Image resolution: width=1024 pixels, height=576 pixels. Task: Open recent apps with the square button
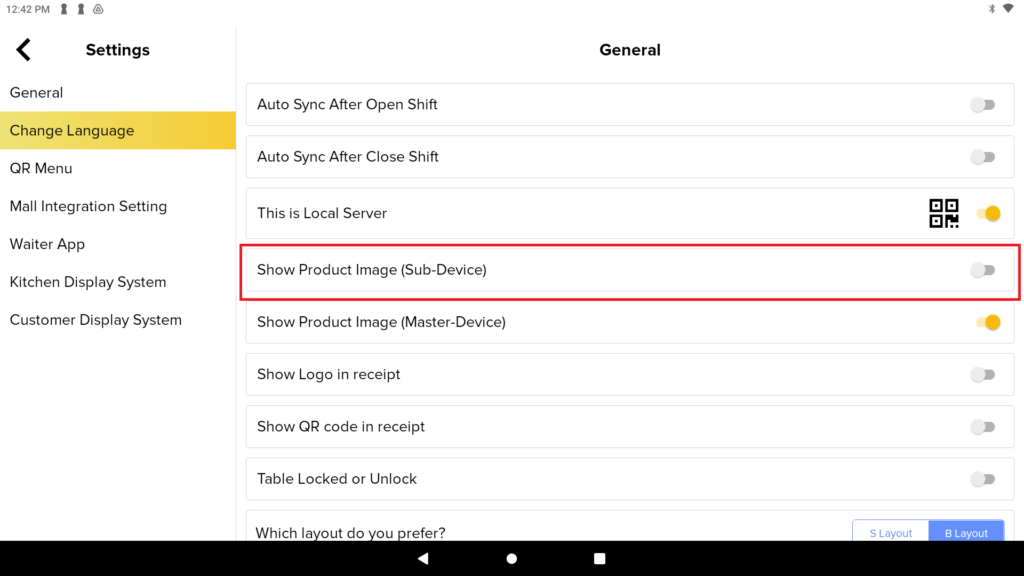coord(600,558)
